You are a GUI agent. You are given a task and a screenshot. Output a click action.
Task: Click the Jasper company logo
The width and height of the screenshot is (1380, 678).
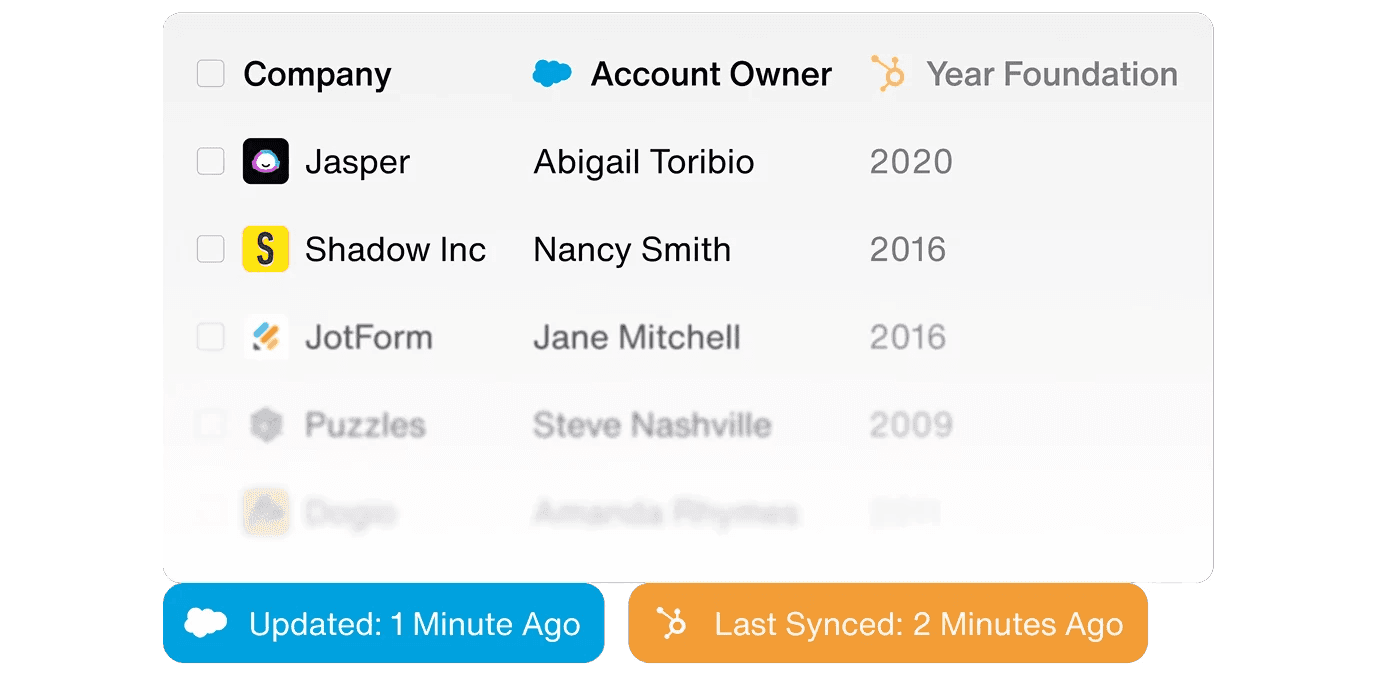click(x=266, y=161)
